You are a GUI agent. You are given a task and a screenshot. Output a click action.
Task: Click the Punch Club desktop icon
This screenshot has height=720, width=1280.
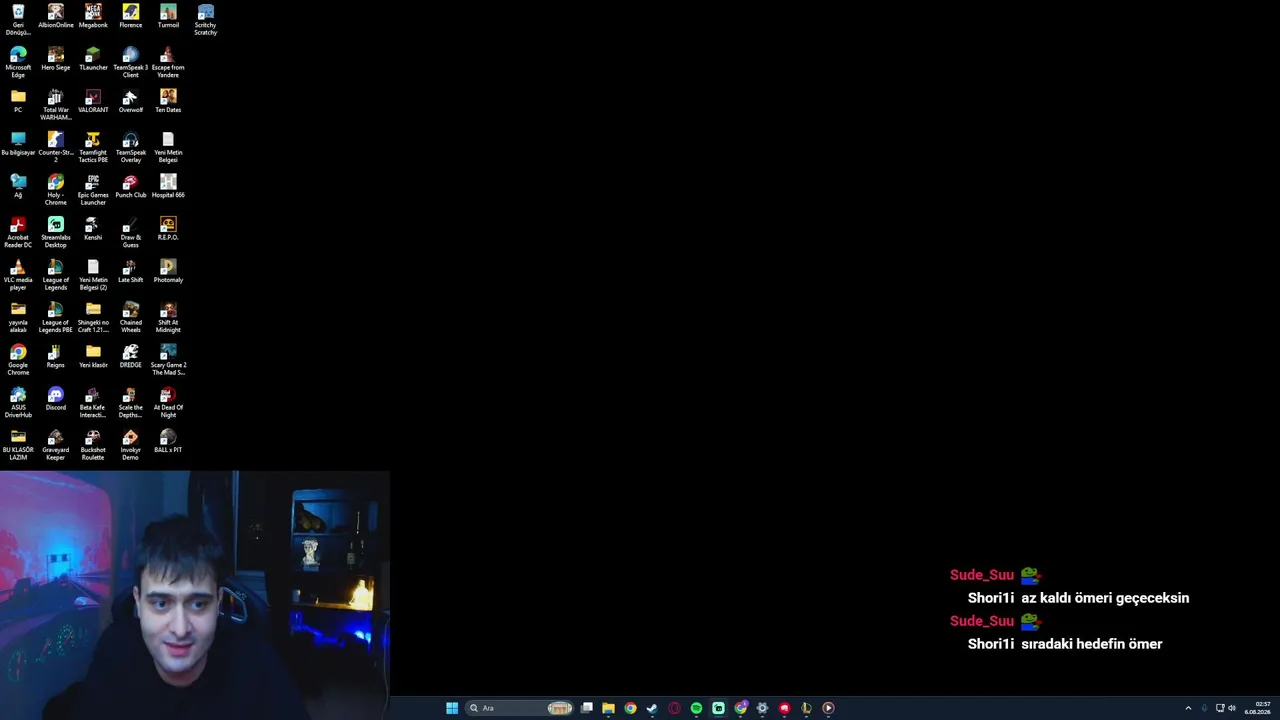click(131, 186)
